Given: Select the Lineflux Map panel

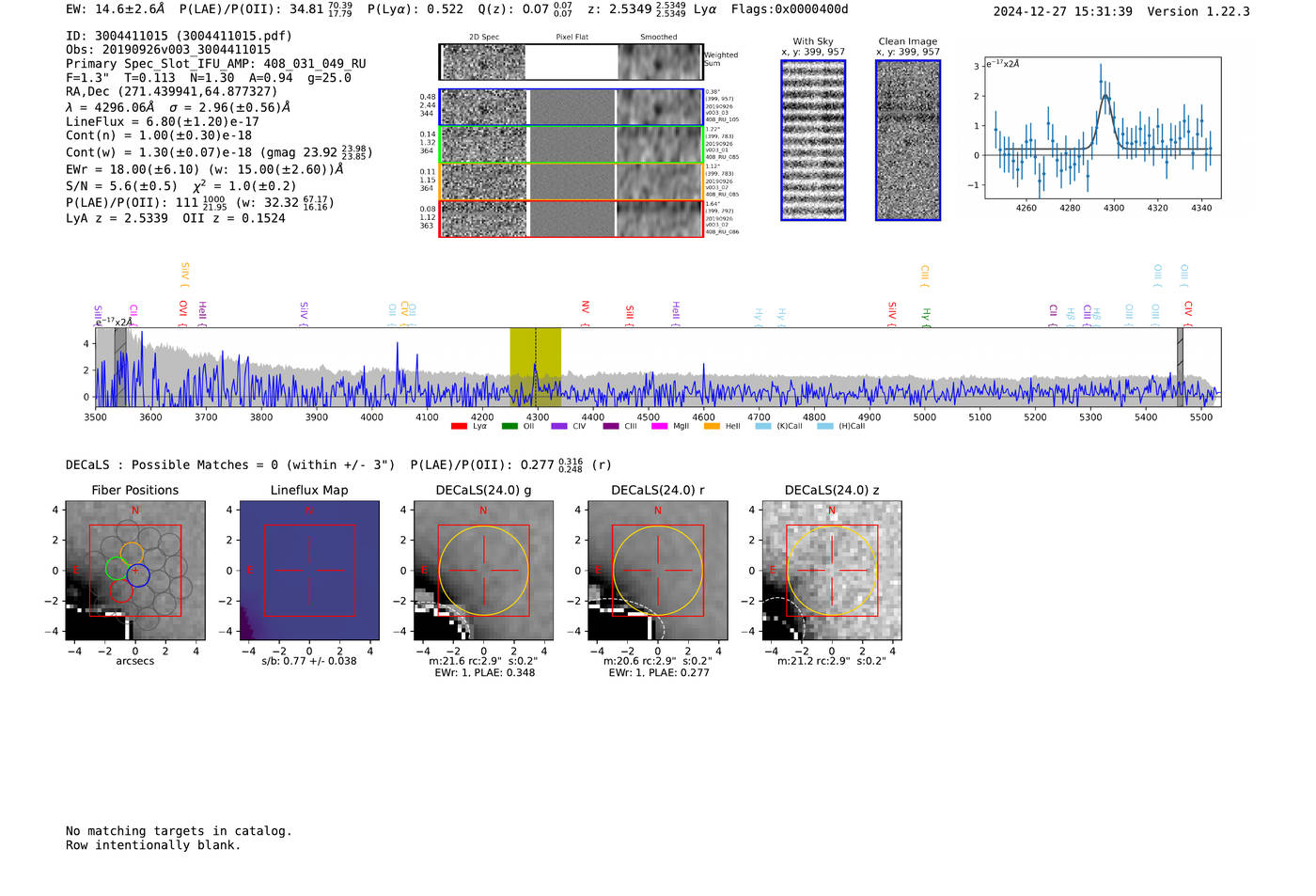Looking at the screenshot, I should 309,571.
